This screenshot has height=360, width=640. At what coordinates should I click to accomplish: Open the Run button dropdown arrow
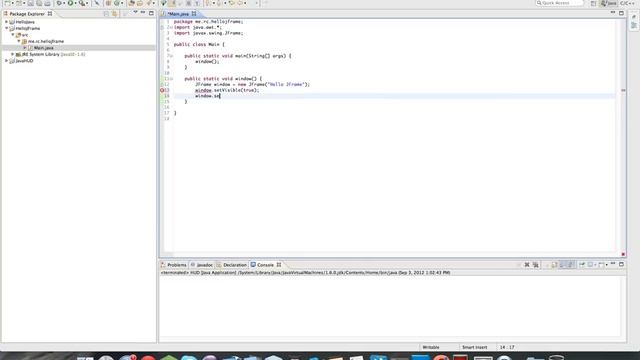tap(76, 4)
